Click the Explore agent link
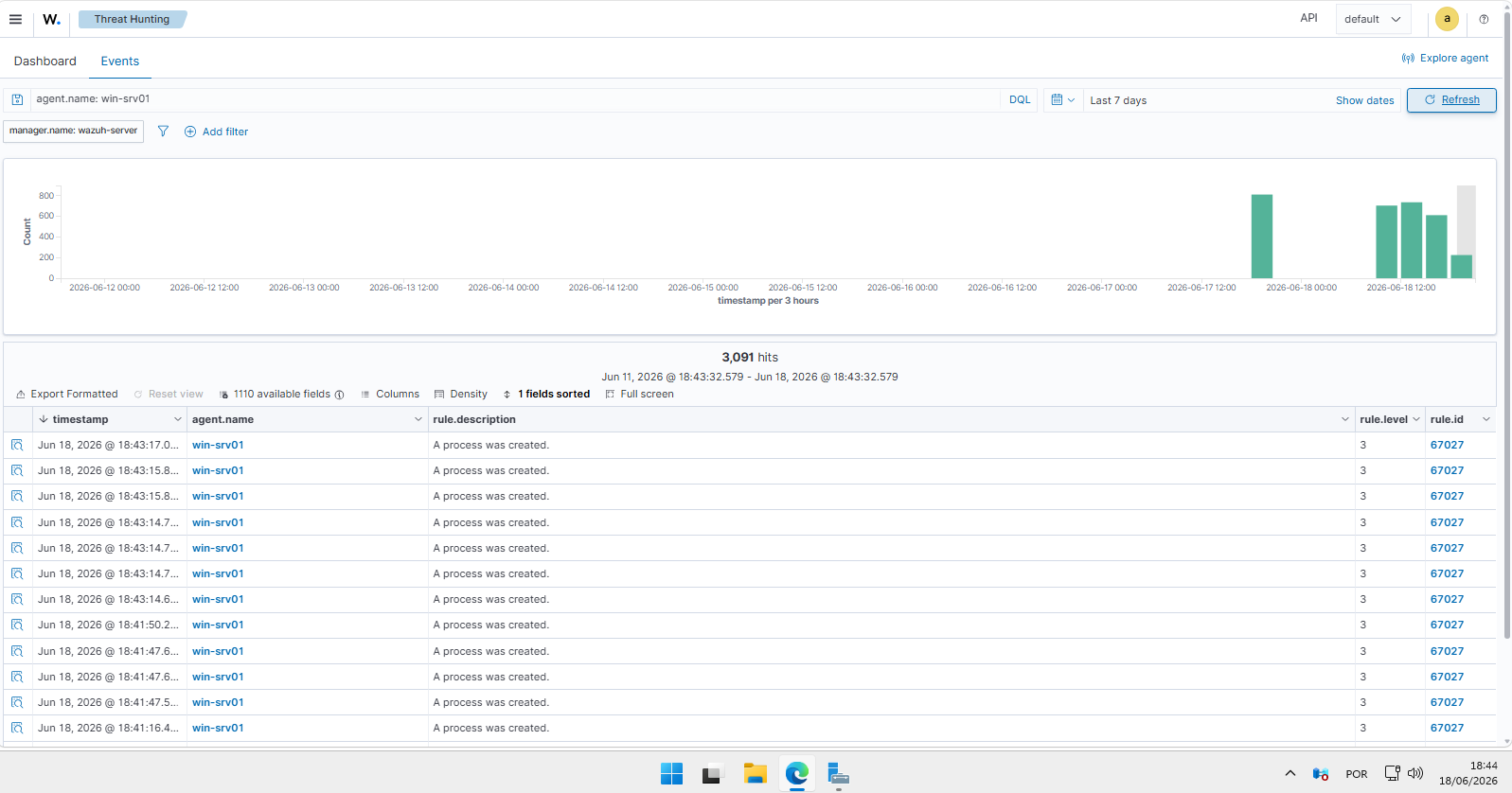 tap(1445, 58)
